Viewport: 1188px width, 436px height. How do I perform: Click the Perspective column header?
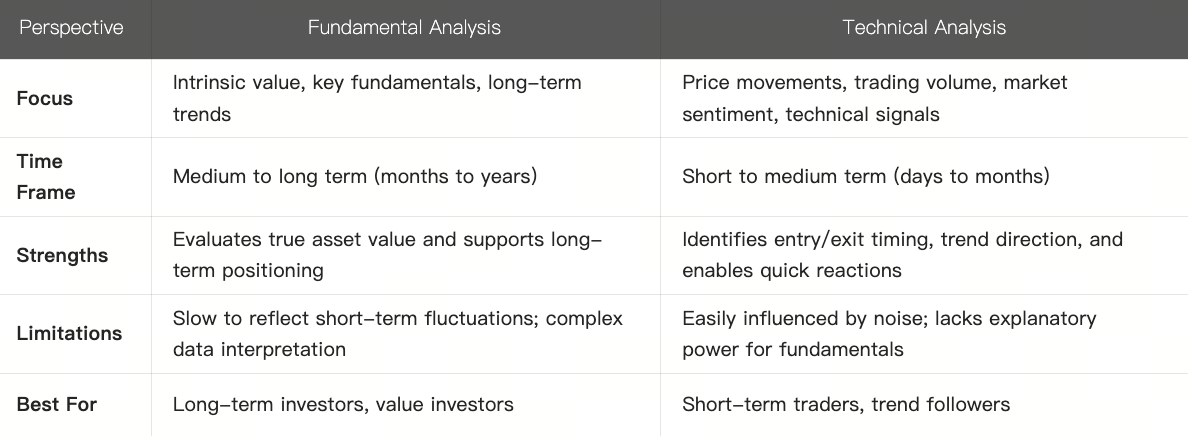[71, 28]
